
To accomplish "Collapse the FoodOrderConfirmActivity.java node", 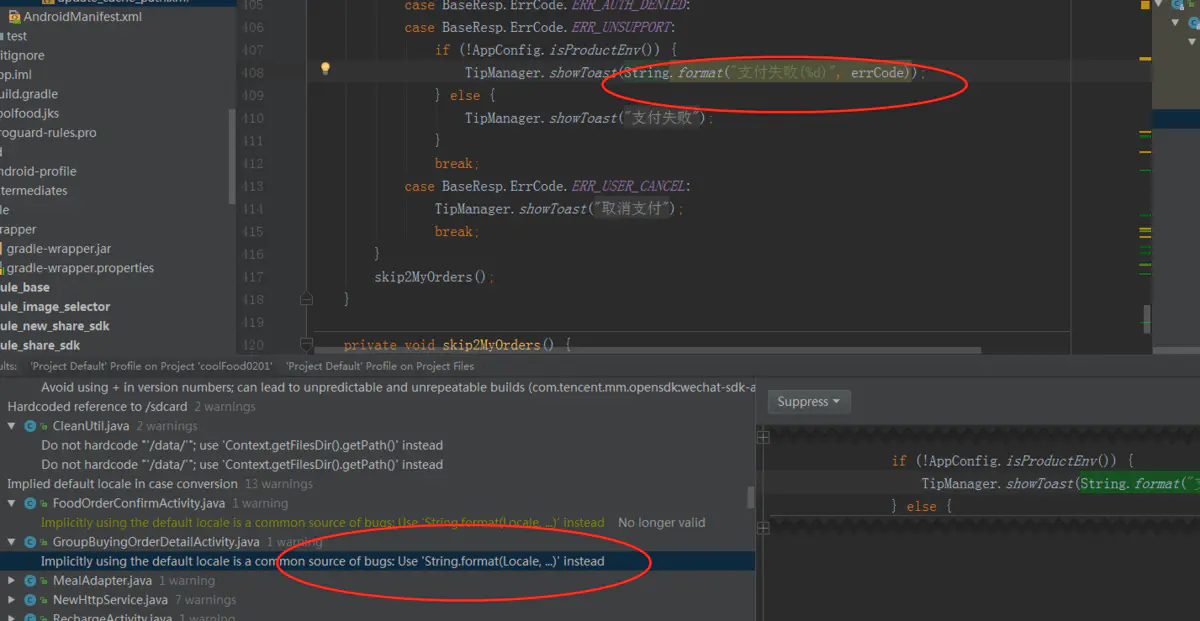I will pos(11,503).
